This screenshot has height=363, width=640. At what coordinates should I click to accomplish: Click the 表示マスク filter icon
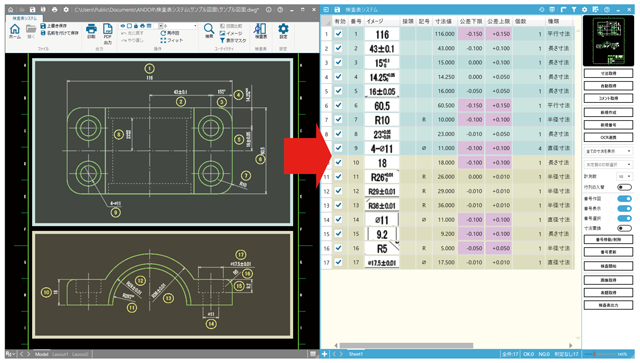222,40
